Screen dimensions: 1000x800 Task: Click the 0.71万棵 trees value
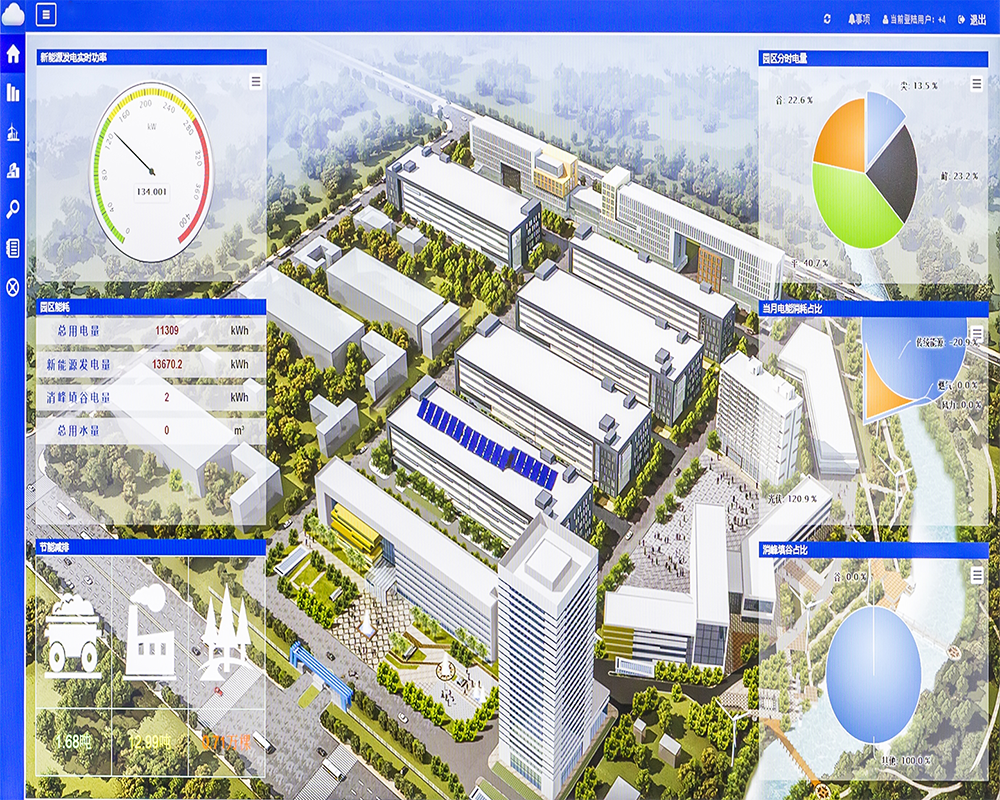(x=226, y=742)
